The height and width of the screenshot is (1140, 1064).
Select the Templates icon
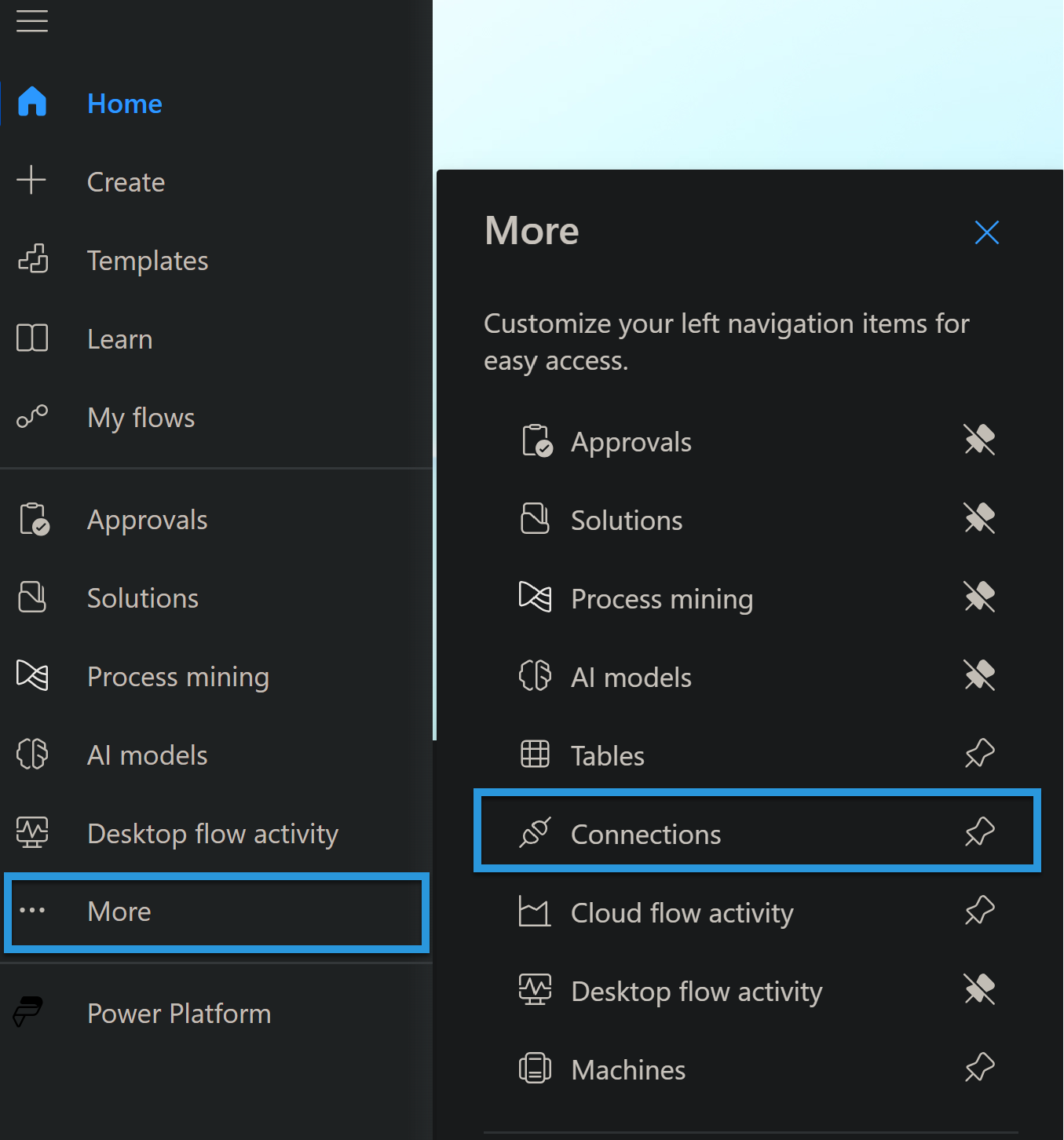point(32,260)
